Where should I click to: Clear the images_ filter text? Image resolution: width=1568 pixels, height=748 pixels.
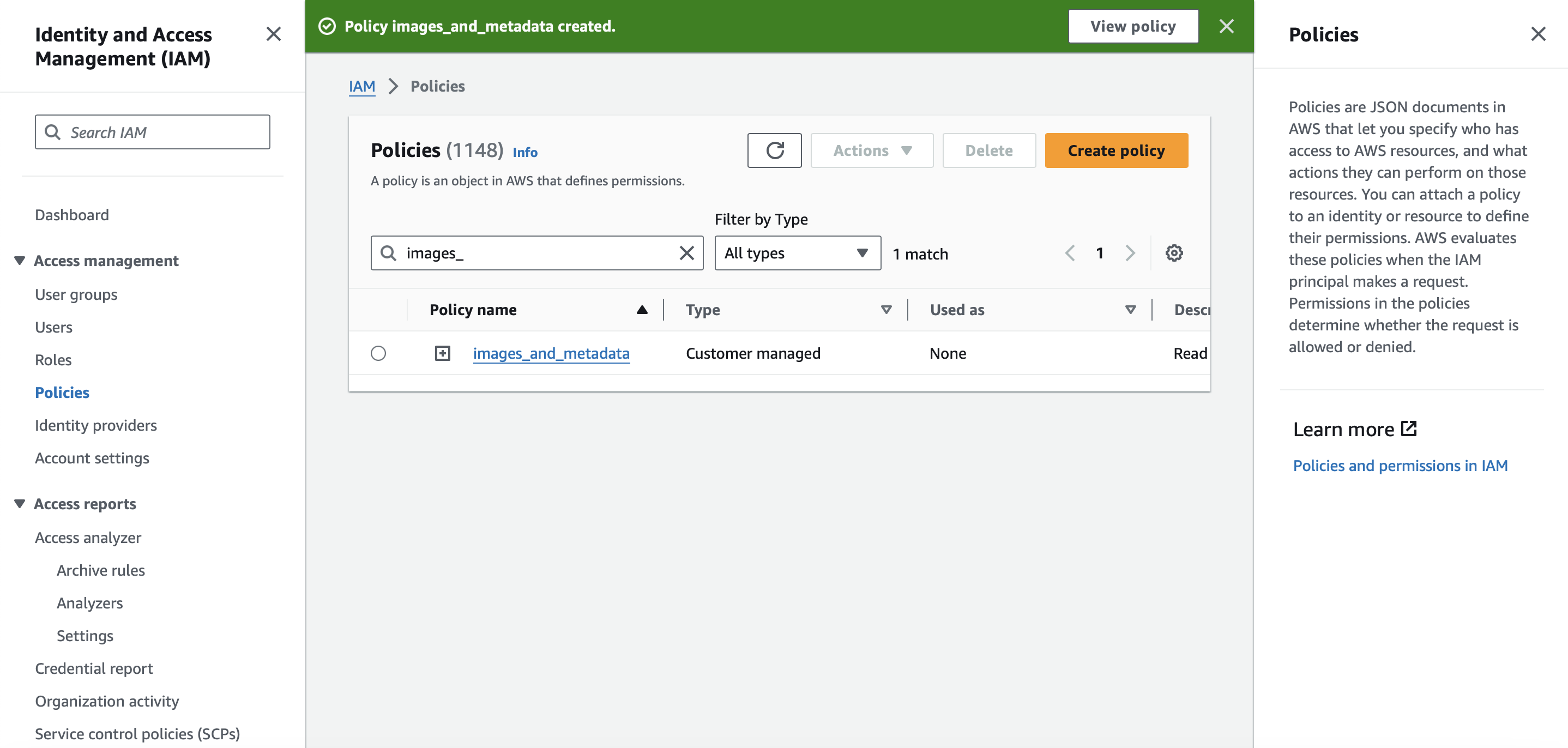[x=686, y=253]
